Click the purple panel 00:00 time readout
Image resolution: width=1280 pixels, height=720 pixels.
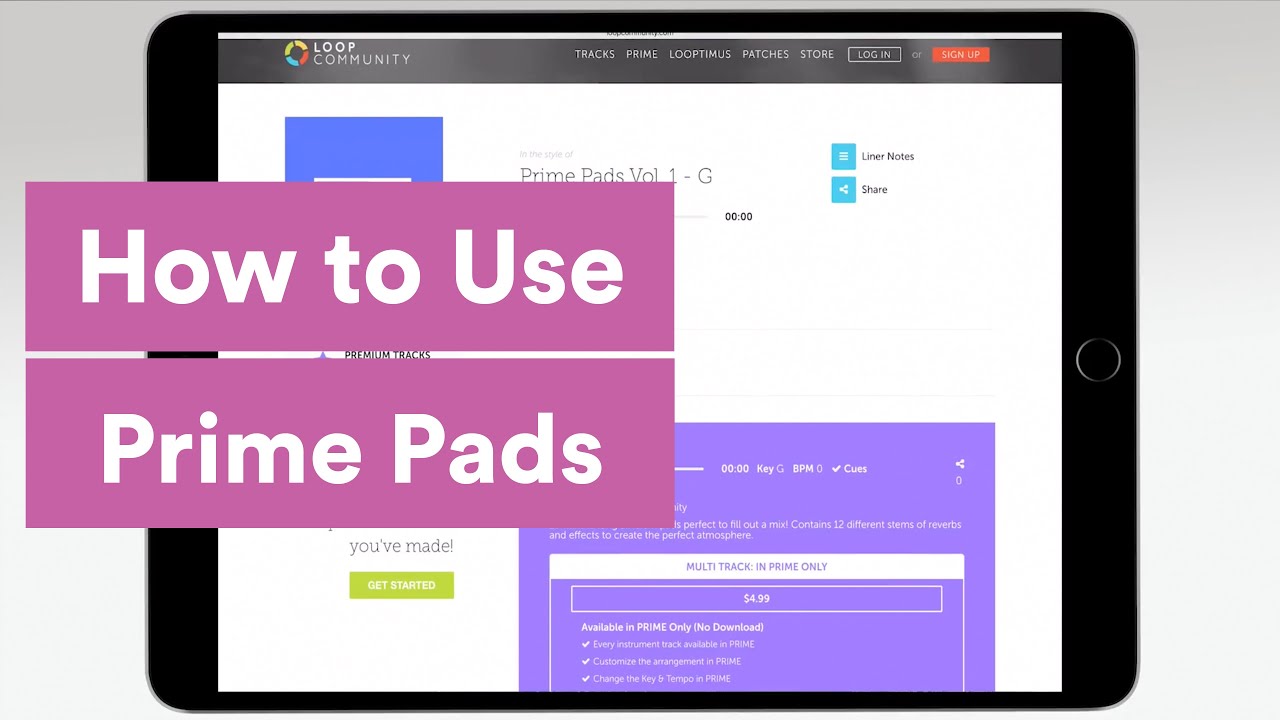pyautogui.click(x=735, y=468)
